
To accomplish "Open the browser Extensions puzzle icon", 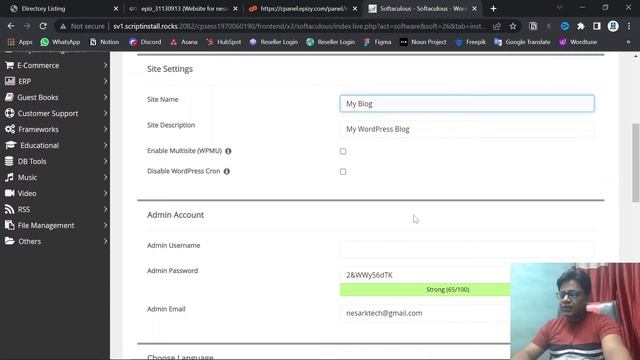I will pyautogui.click(x=580, y=26).
